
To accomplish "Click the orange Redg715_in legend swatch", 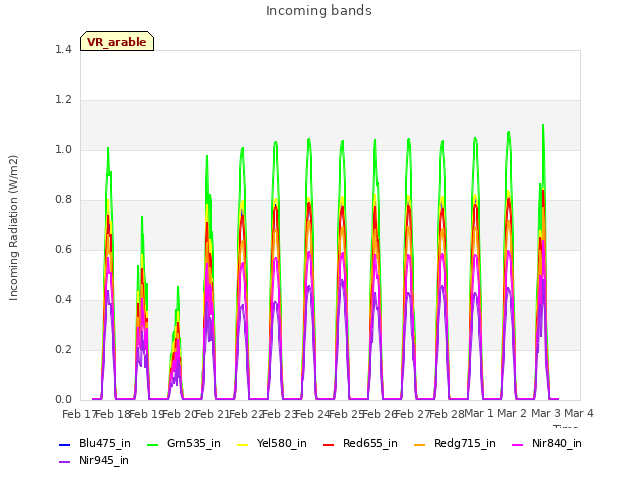I will coord(420,444).
